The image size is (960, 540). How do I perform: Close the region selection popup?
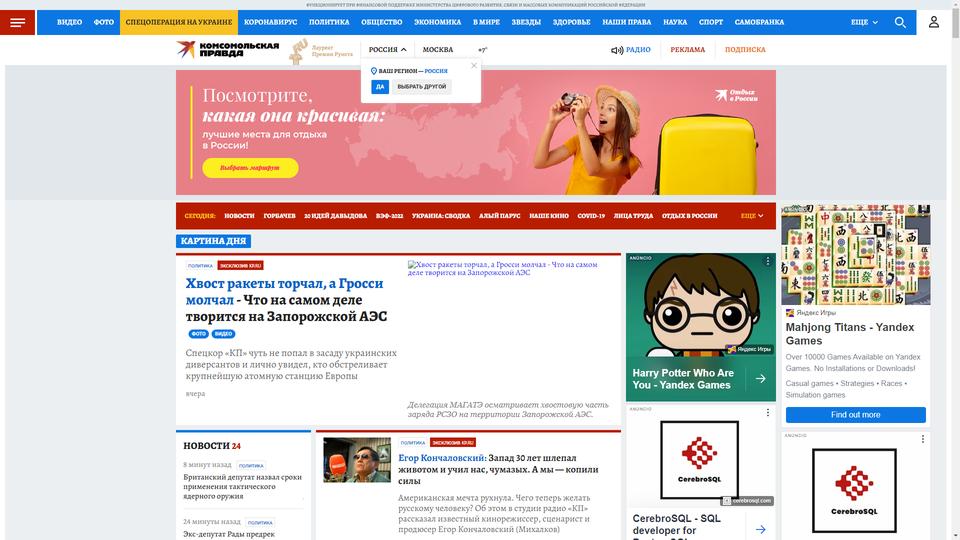[474, 66]
